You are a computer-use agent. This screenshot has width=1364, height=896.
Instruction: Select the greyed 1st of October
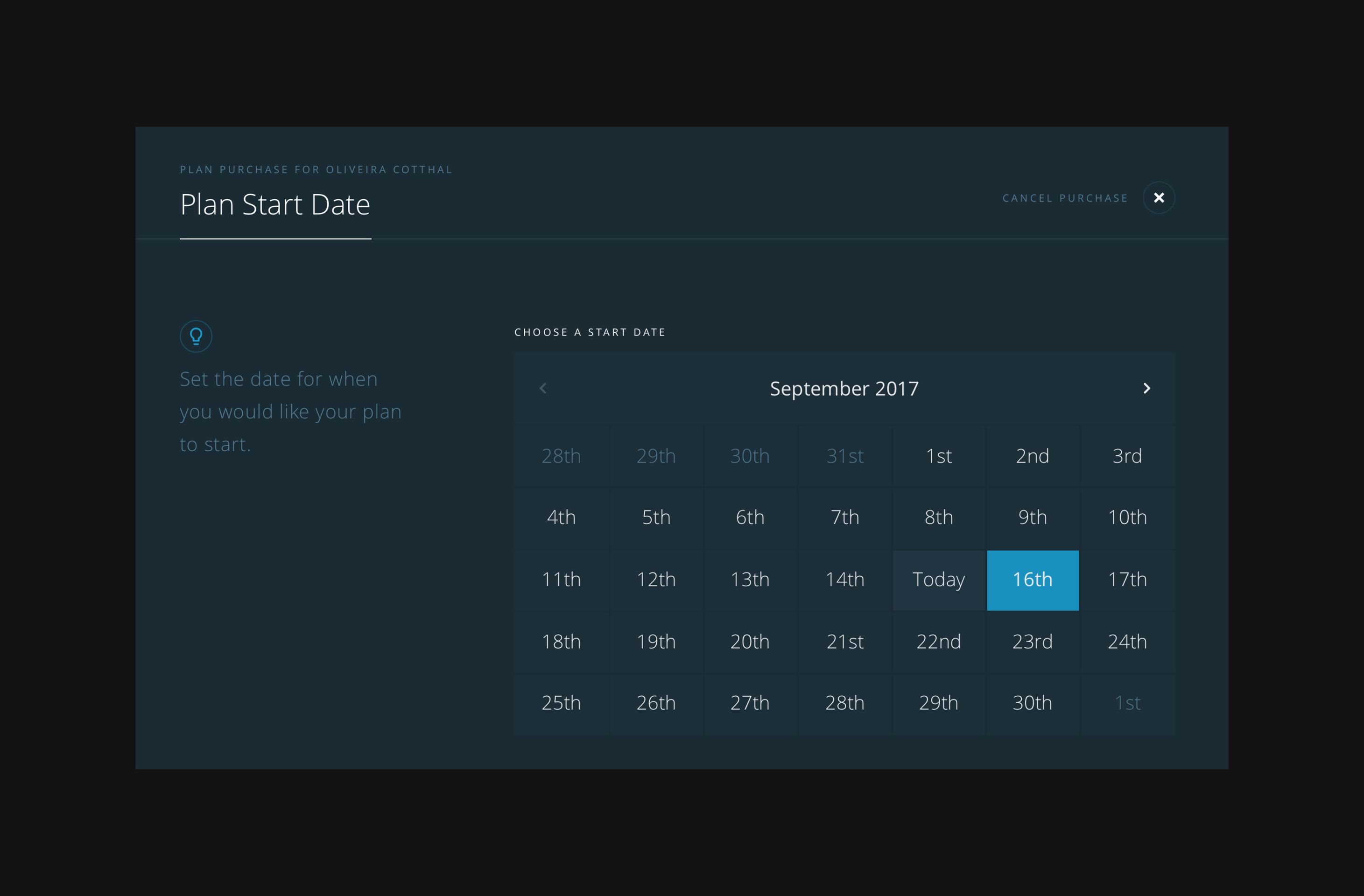pyautogui.click(x=1127, y=704)
